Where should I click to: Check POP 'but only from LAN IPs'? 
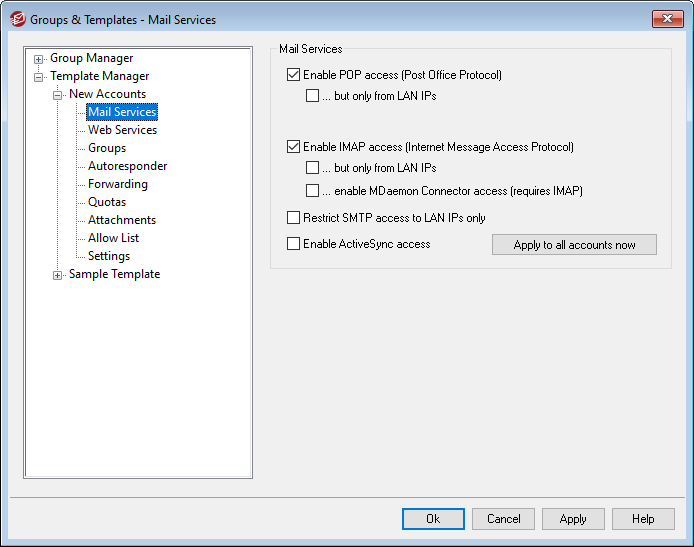313,97
